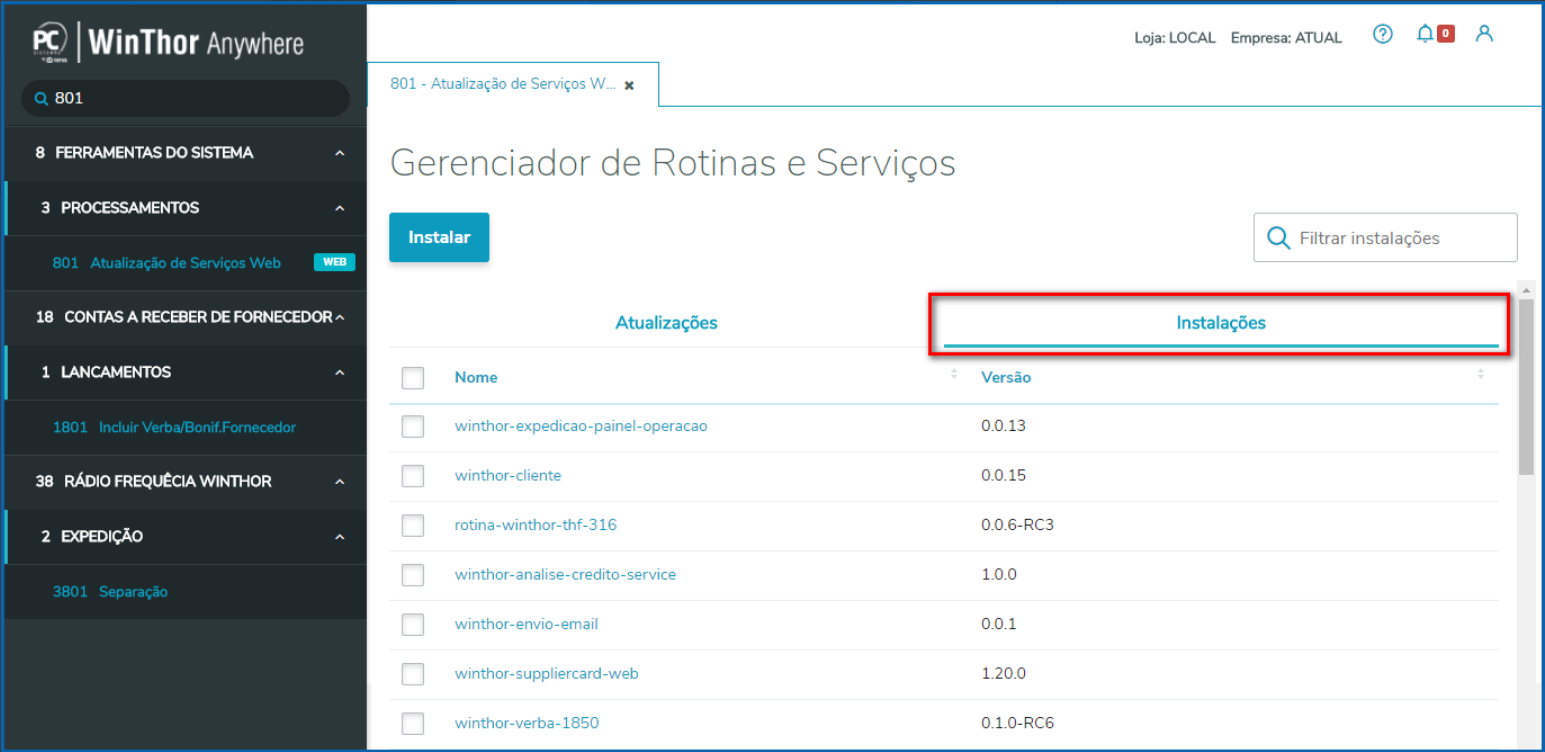Open the winthor-expedicao-painel-operacao link
The width and height of the screenshot is (1545, 752).
581,426
